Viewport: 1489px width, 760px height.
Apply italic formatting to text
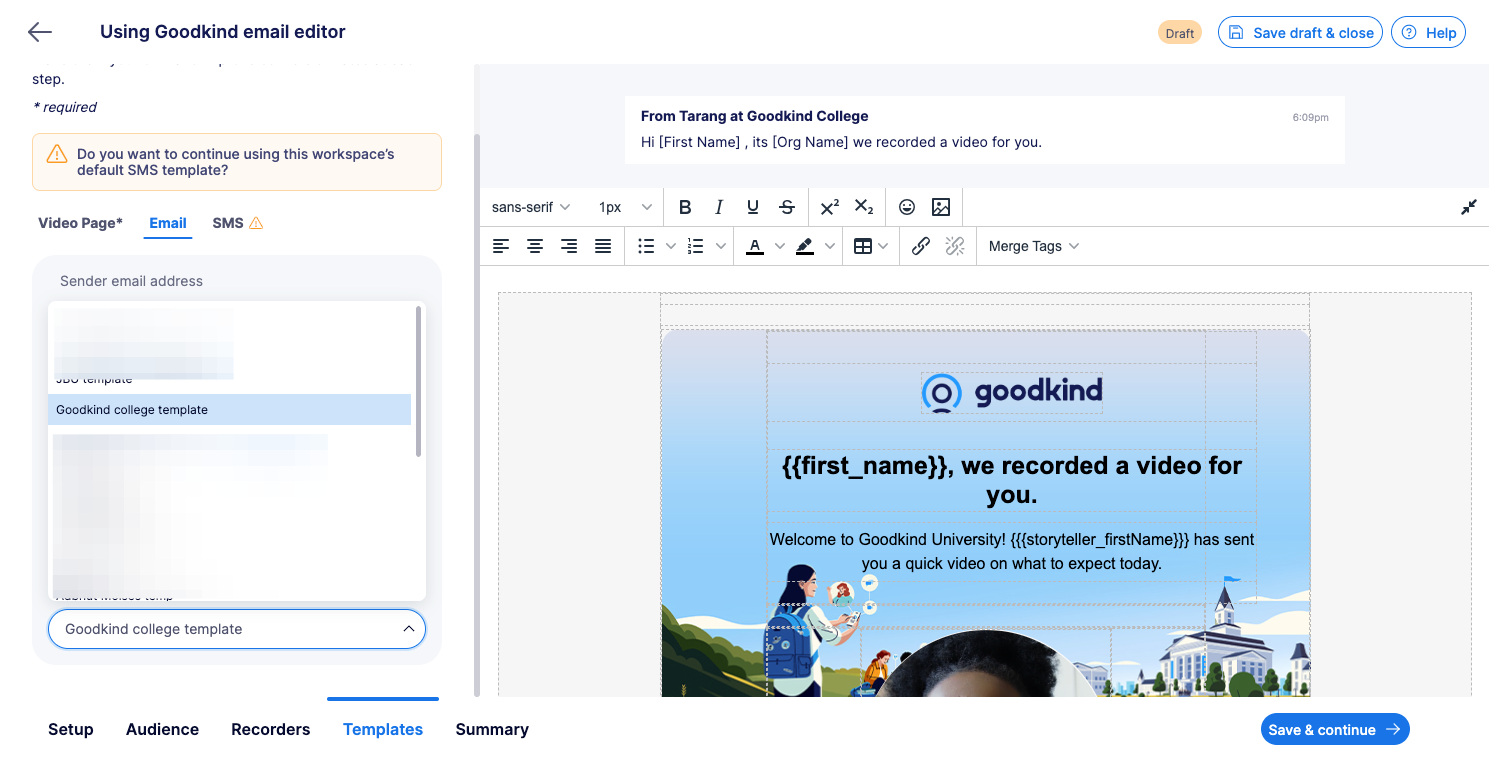pos(719,207)
